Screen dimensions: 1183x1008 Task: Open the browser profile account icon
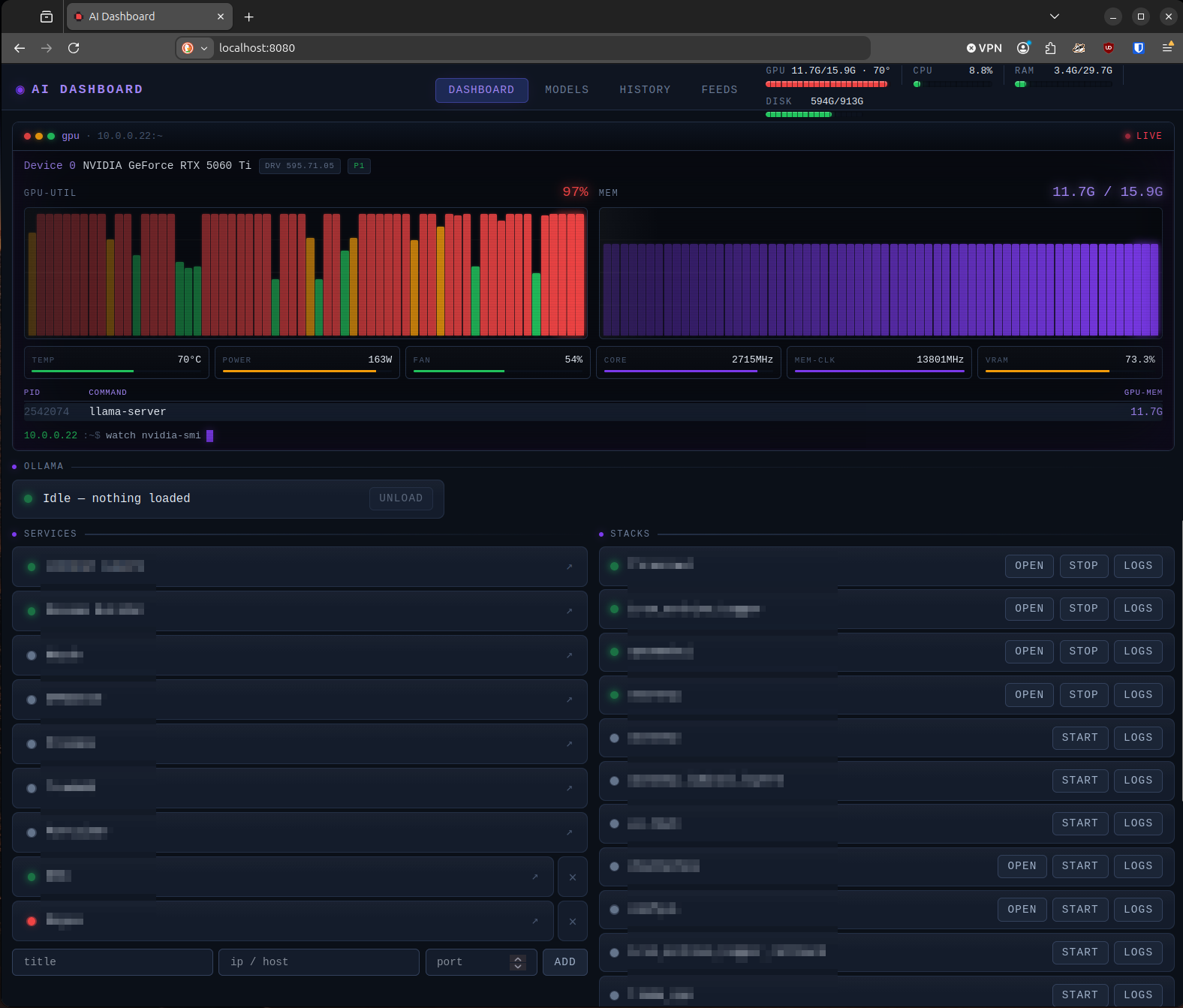(x=1023, y=48)
